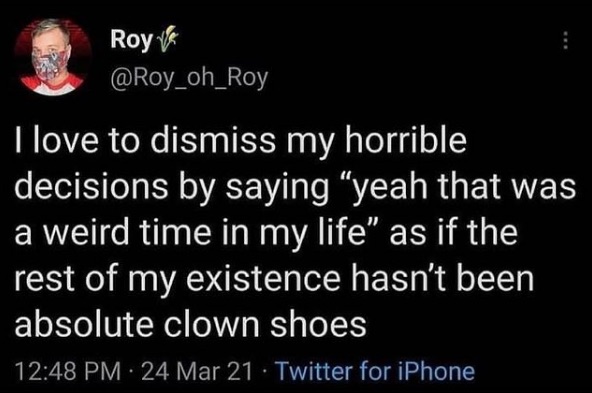The image size is (592, 393).
Task: Click the word 'saying' in the tweet
Action: (278, 189)
